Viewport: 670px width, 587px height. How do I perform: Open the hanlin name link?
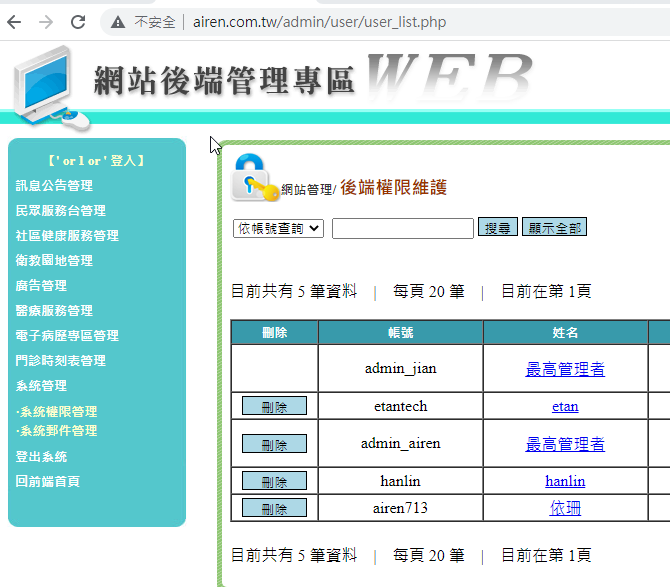pyautogui.click(x=565, y=481)
